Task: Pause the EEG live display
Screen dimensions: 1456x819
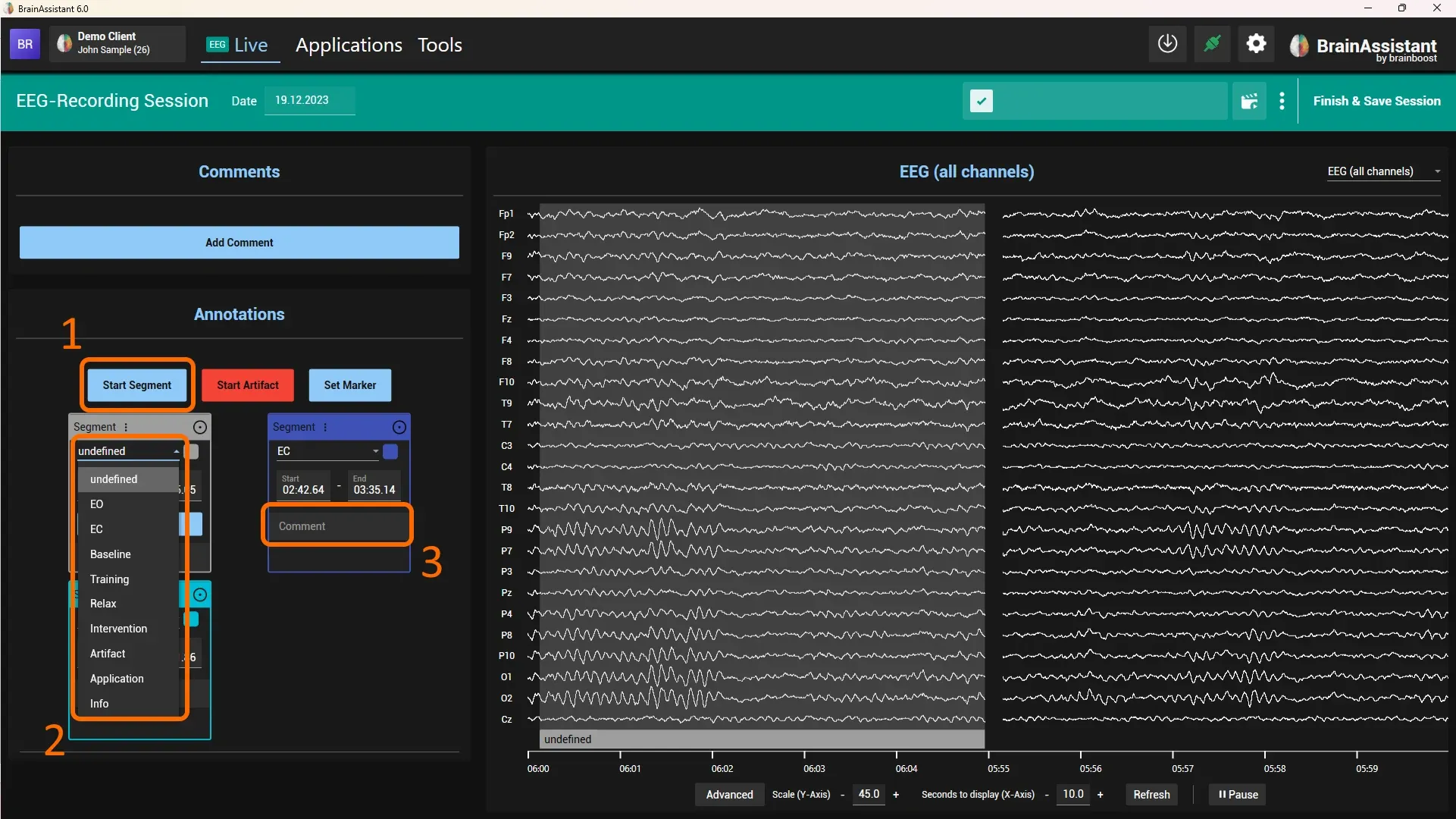Action: [x=1238, y=795]
